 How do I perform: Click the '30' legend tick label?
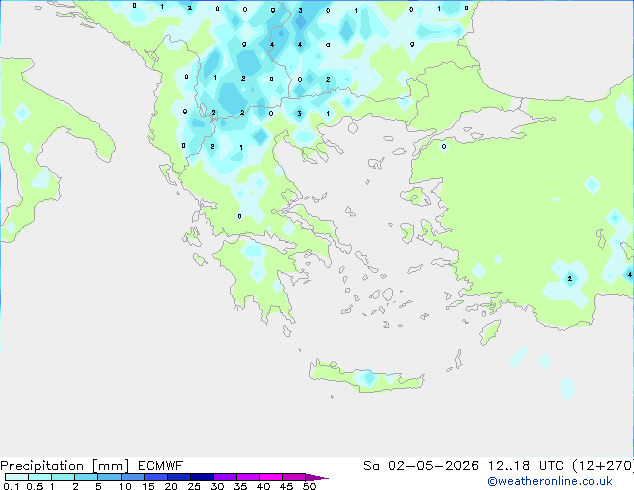(x=217, y=486)
